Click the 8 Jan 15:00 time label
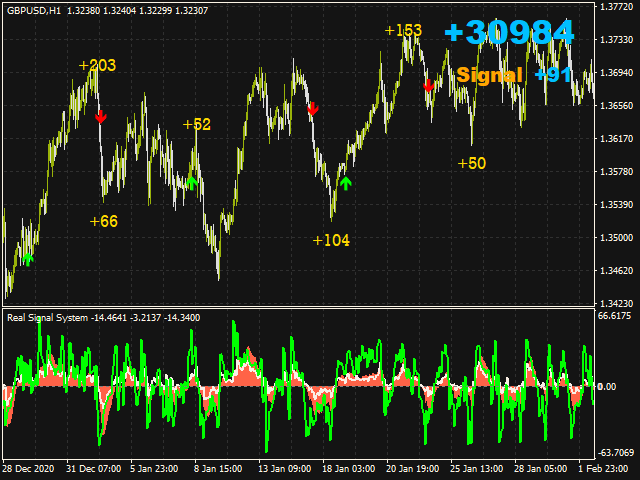This screenshot has height=480, width=640. point(218,469)
